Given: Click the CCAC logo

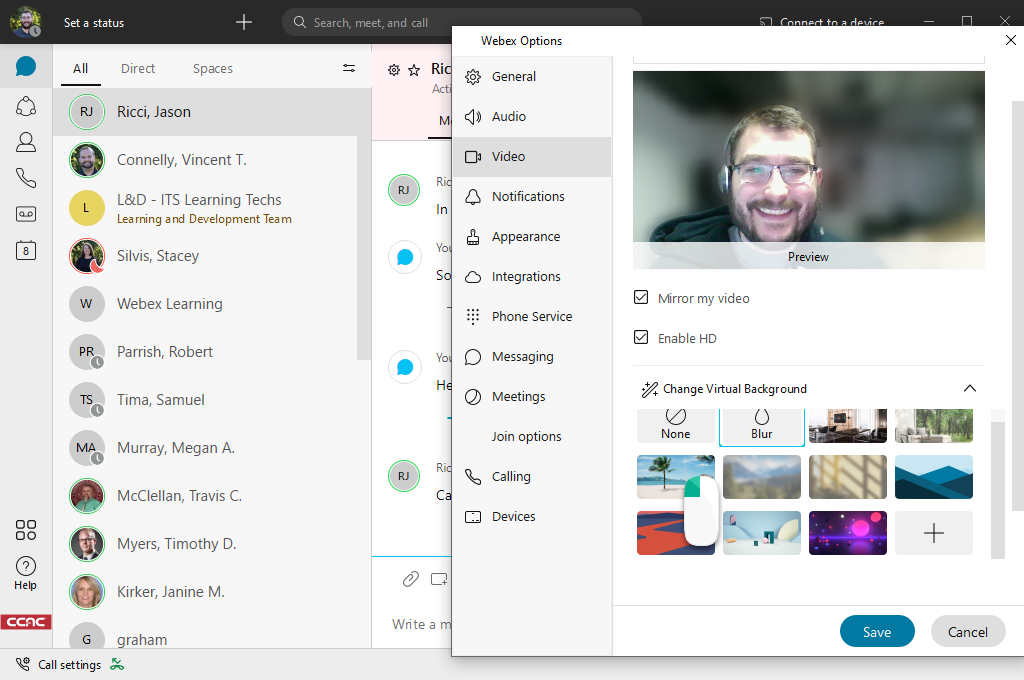Looking at the screenshot, I should (25, 622).
